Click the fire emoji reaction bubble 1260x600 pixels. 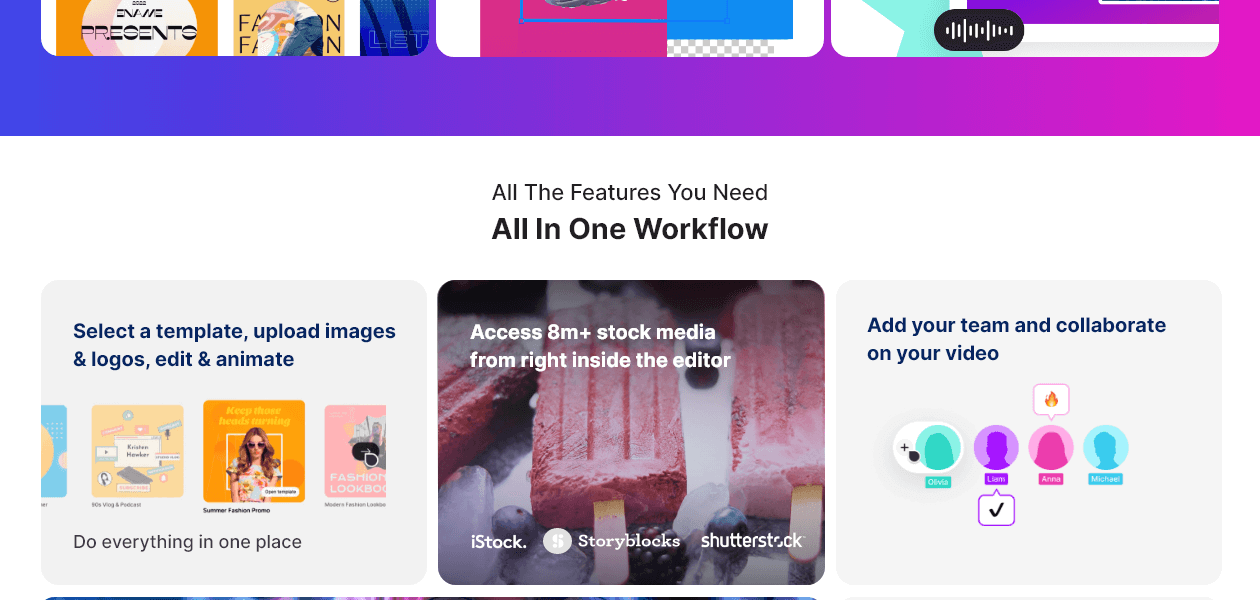coord(1051,400)
